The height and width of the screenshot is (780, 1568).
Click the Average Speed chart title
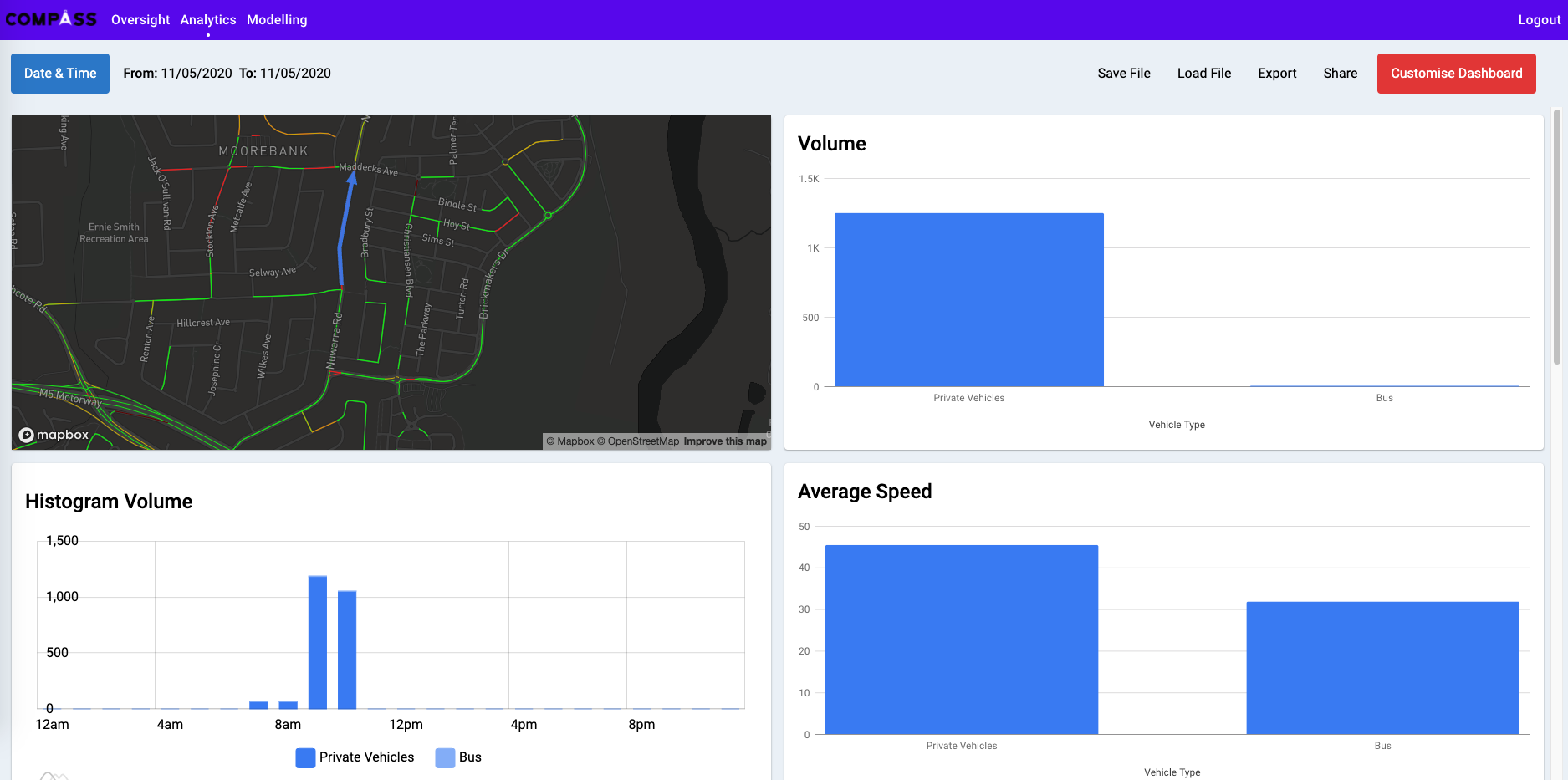click(x=865, y=492)
